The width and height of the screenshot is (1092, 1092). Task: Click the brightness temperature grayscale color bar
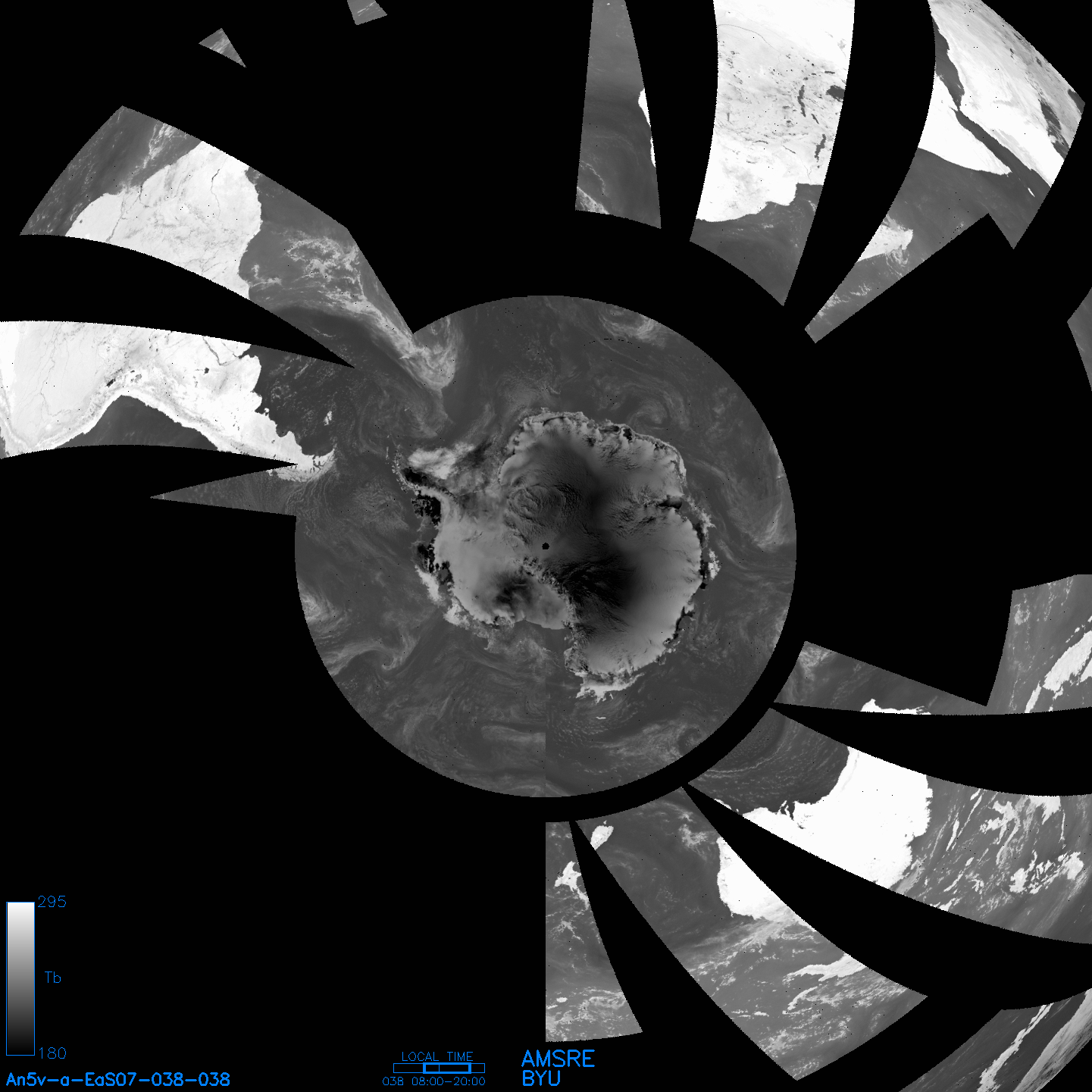coord(20,978)
